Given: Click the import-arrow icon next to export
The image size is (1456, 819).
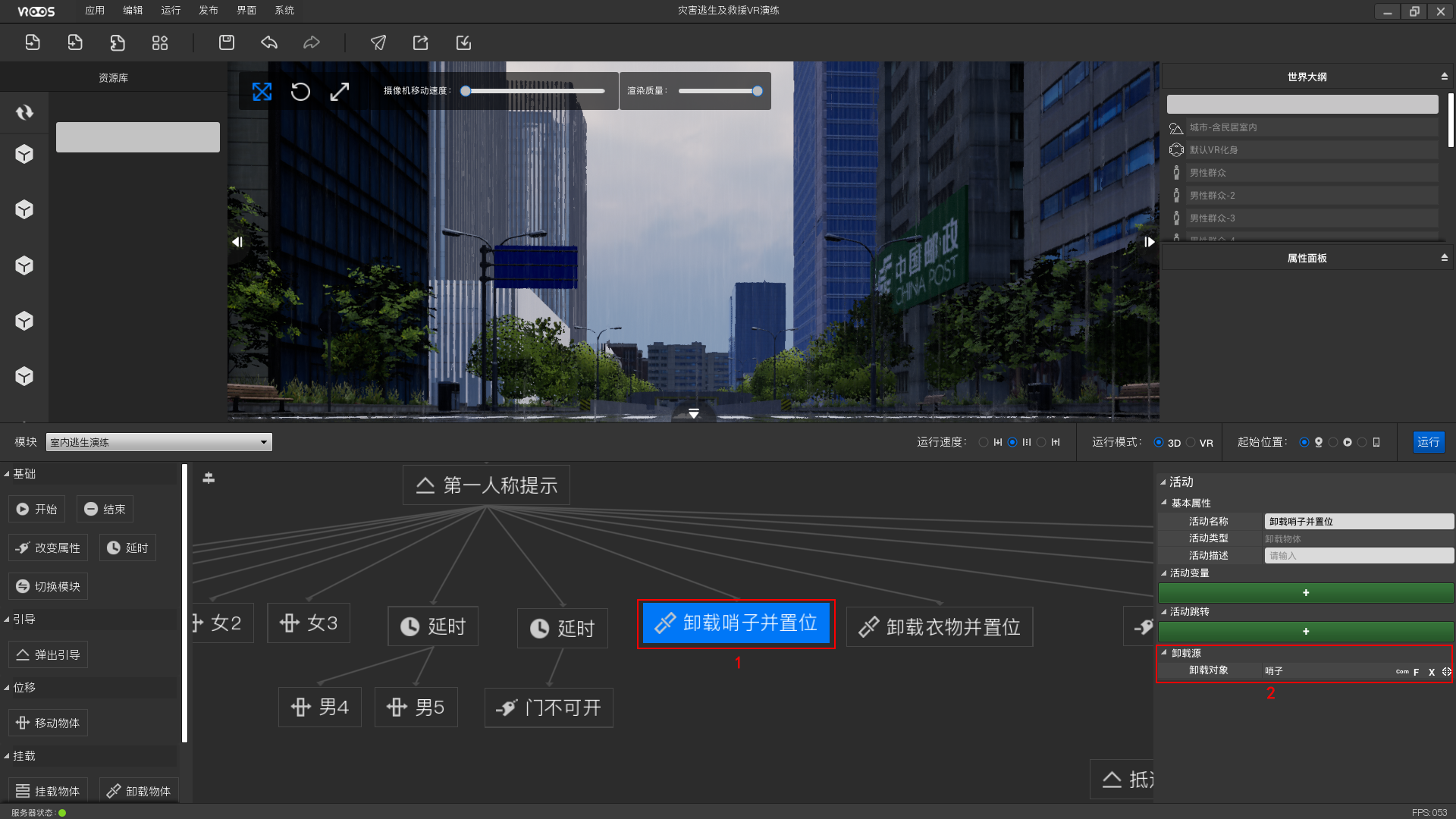Looking at the screenshot, I should click(x=463, y=42).
